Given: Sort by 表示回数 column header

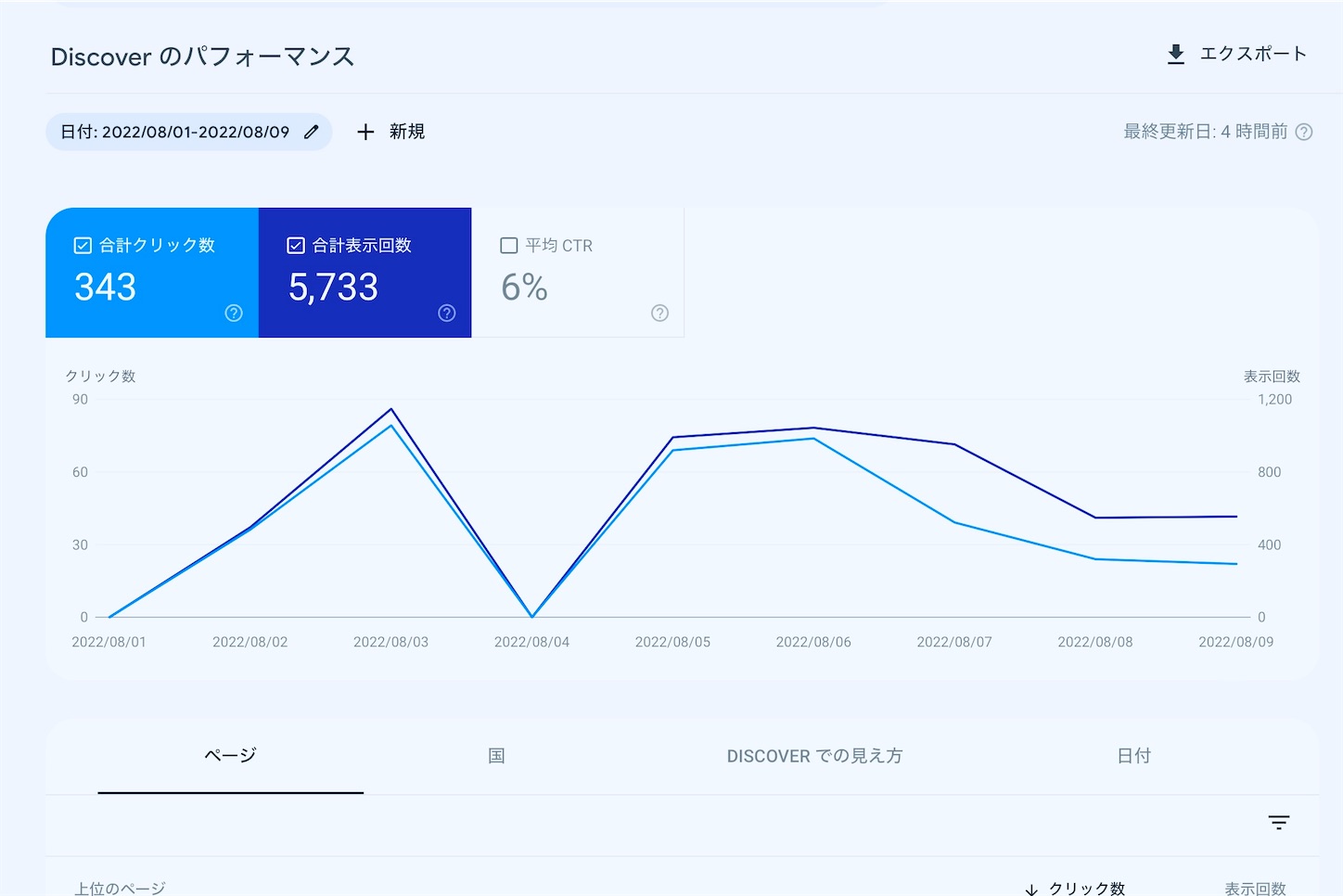Looking at the screenshot, I should pos(1255,889).
